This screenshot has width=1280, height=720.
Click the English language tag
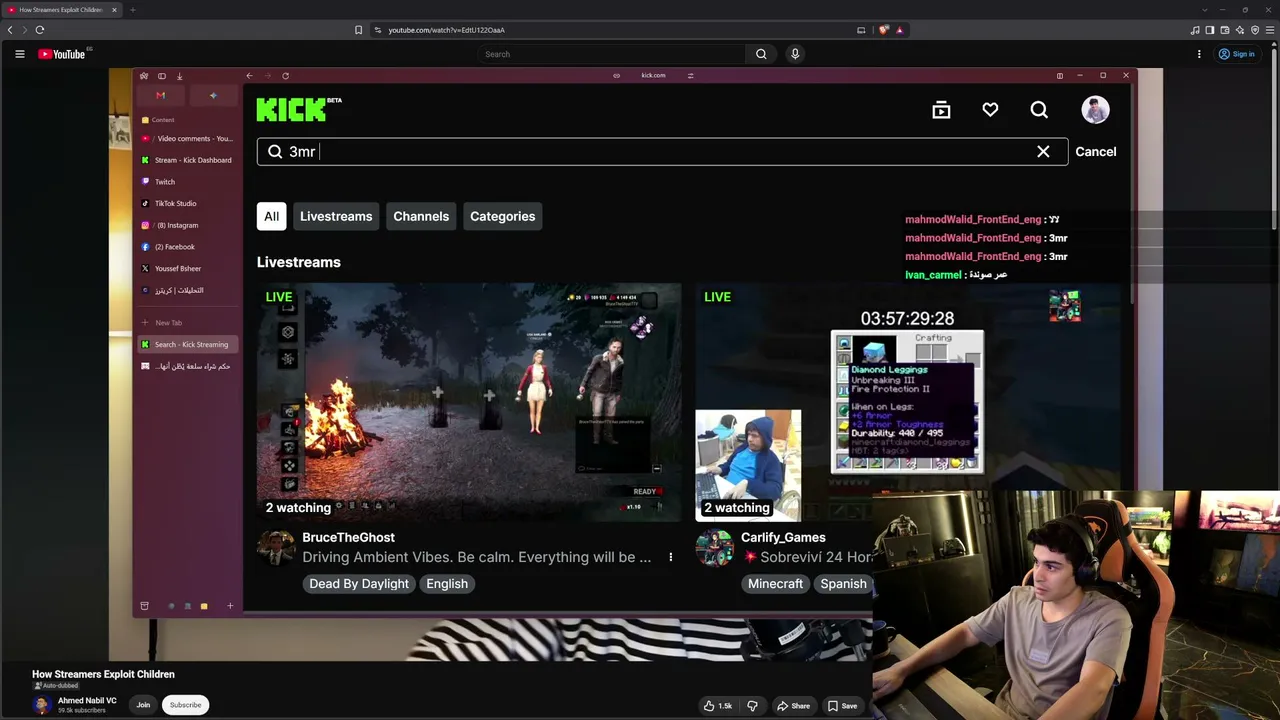447,584
